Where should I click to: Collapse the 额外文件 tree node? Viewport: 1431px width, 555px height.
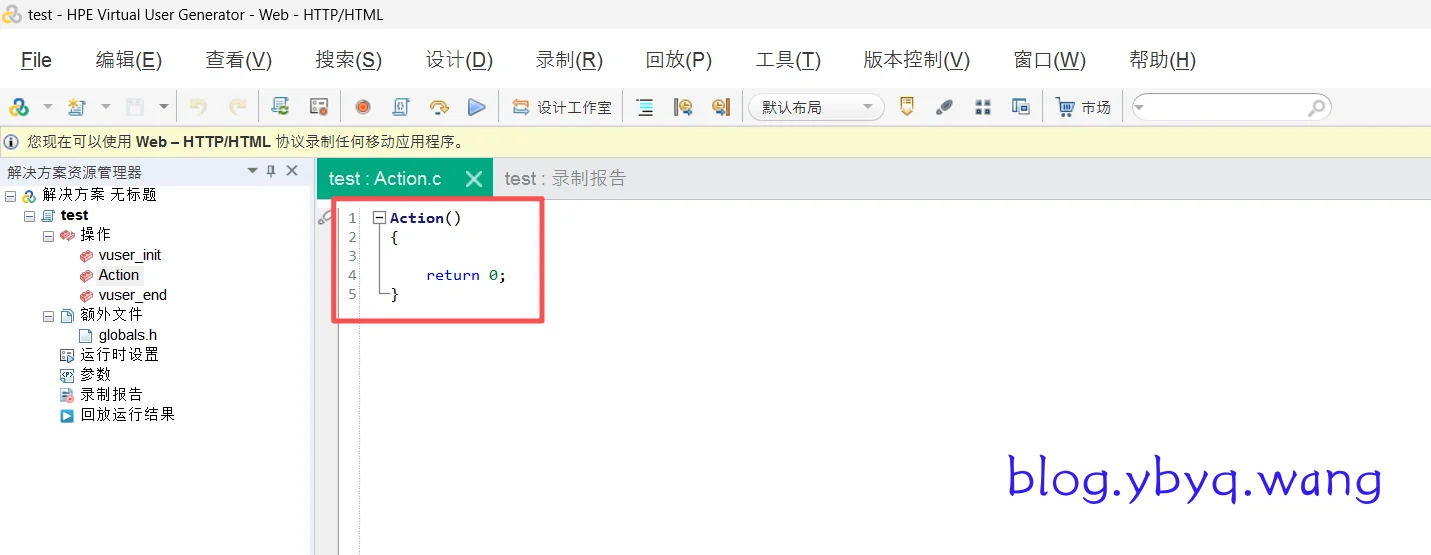click(x=49, y=316)
